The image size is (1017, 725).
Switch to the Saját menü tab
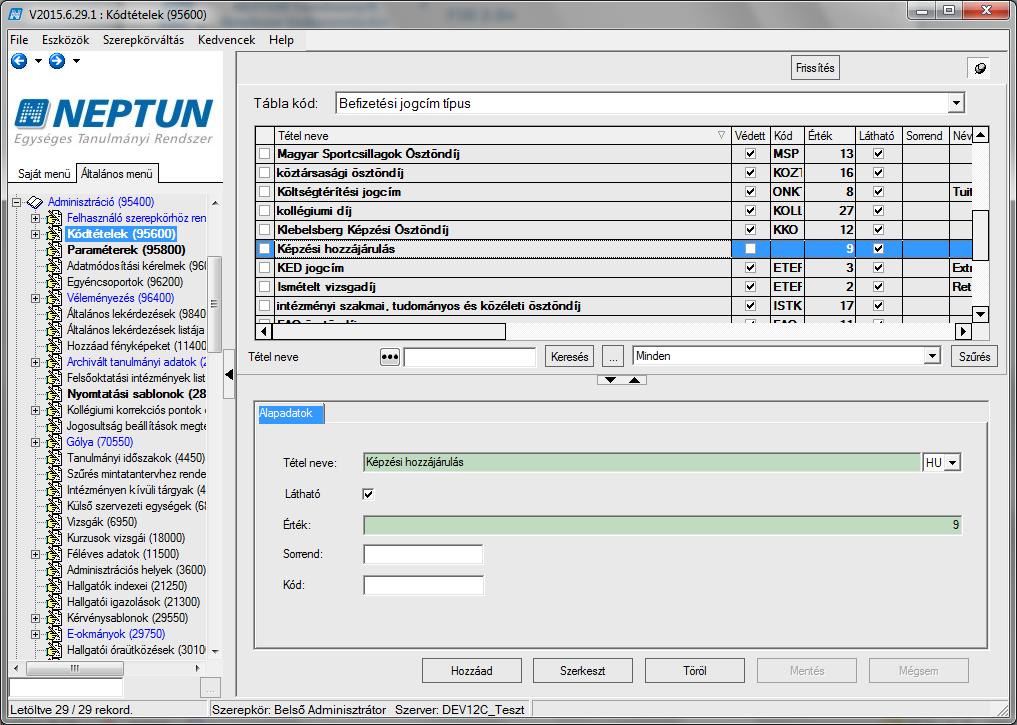pyautogui.click(x=43, y=174)
